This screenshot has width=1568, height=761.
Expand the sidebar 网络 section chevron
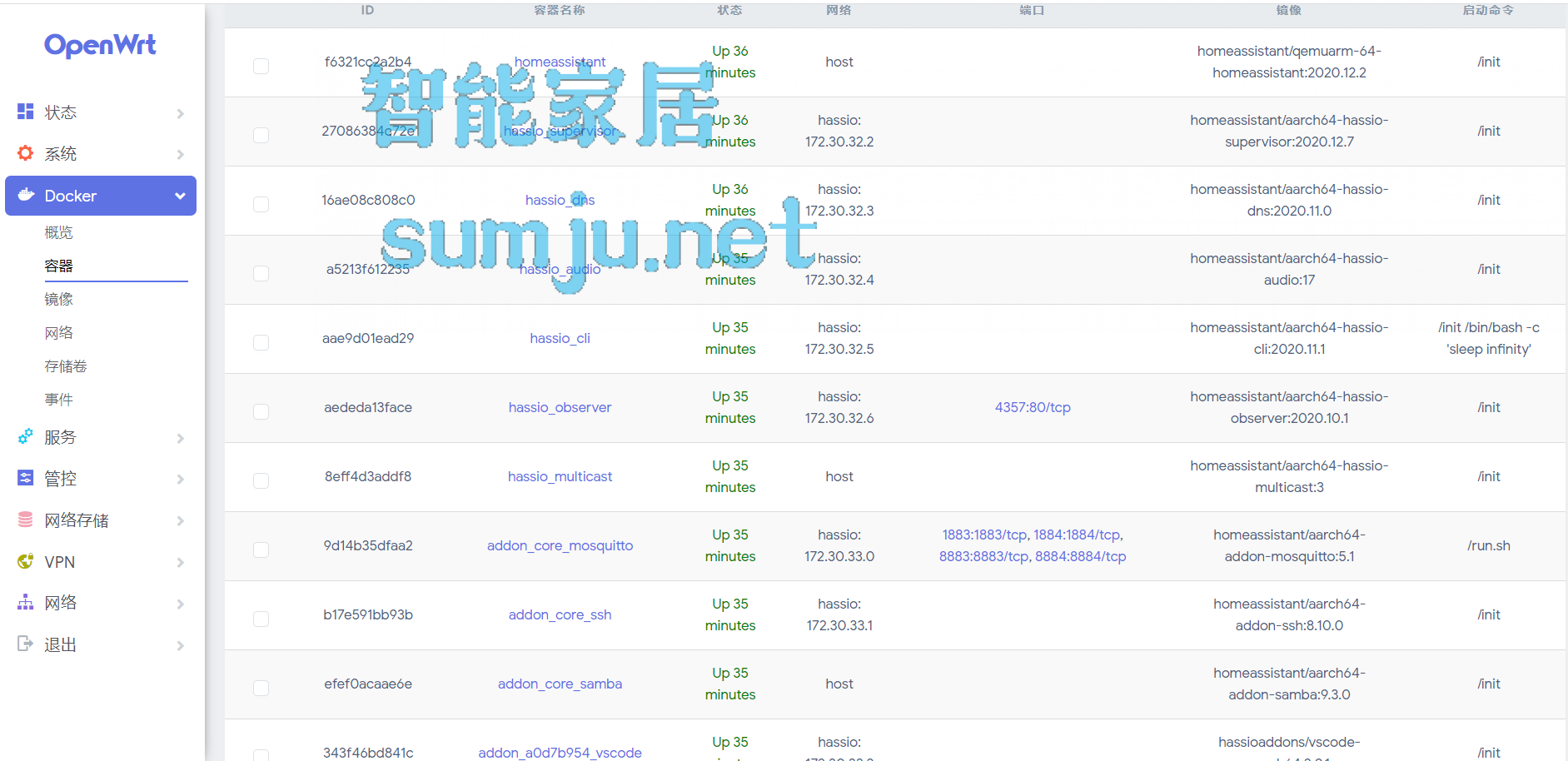point(180,604)
